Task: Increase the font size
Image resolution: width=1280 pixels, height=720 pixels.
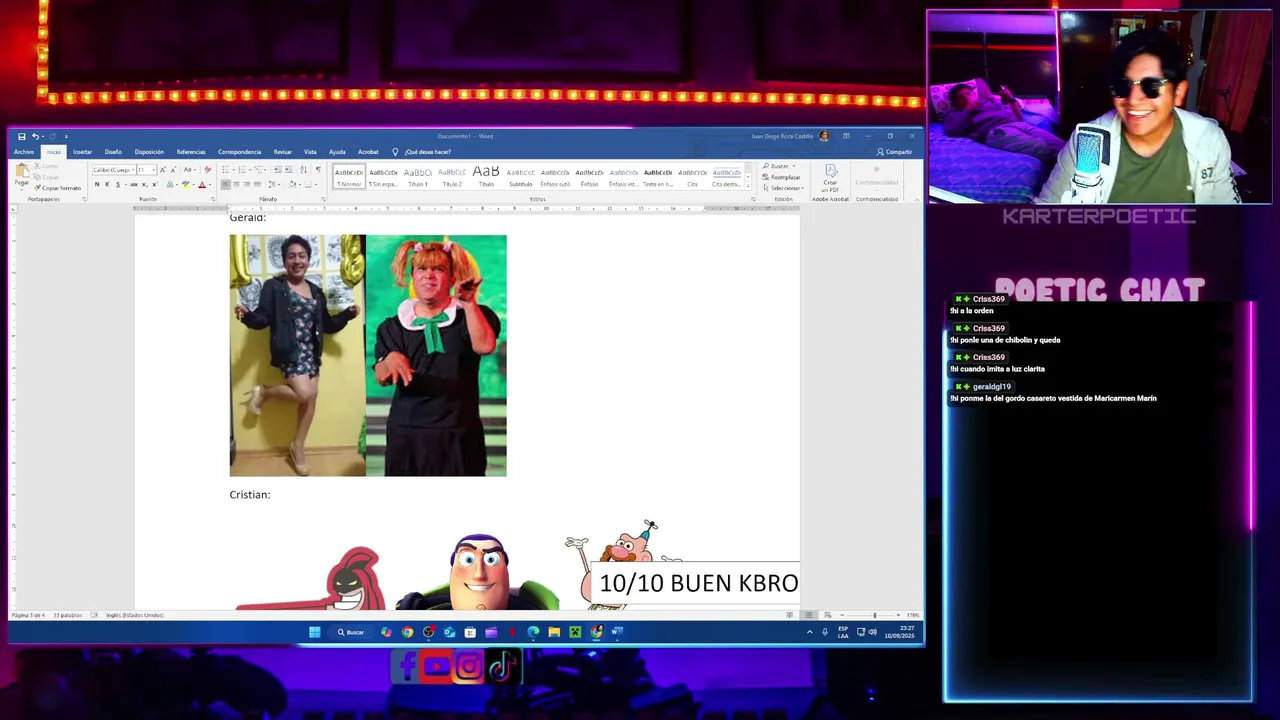Action: (x=162, y=170)
